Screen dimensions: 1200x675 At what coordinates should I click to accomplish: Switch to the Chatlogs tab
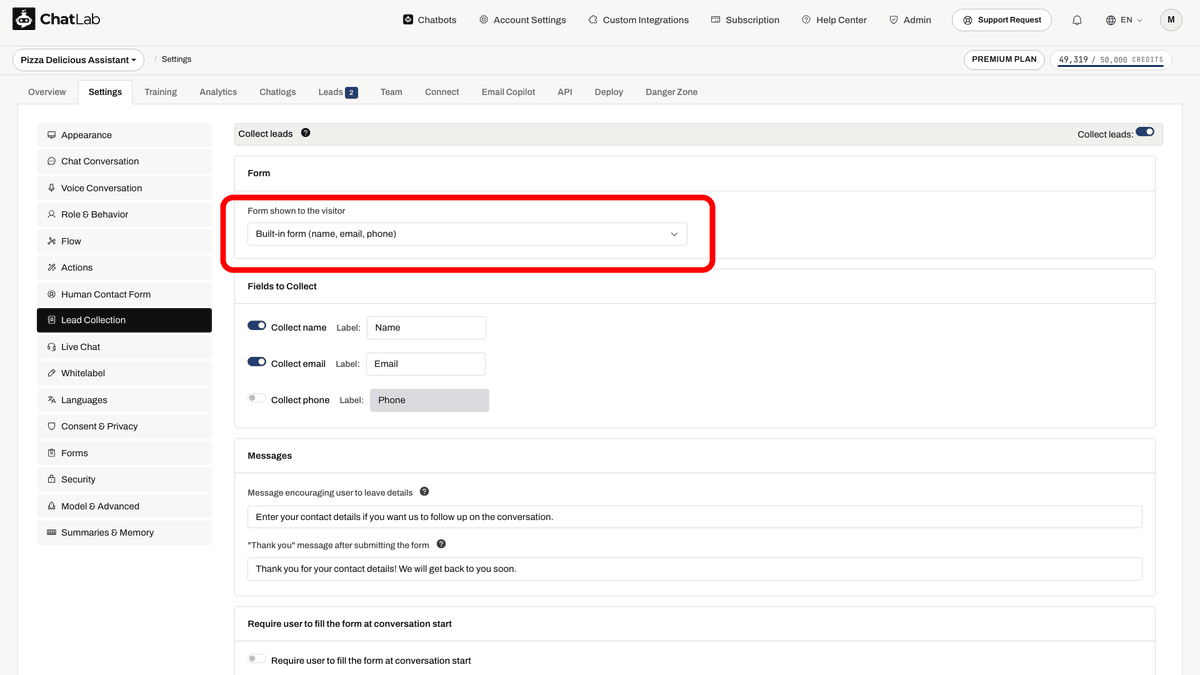click(277, 92)
